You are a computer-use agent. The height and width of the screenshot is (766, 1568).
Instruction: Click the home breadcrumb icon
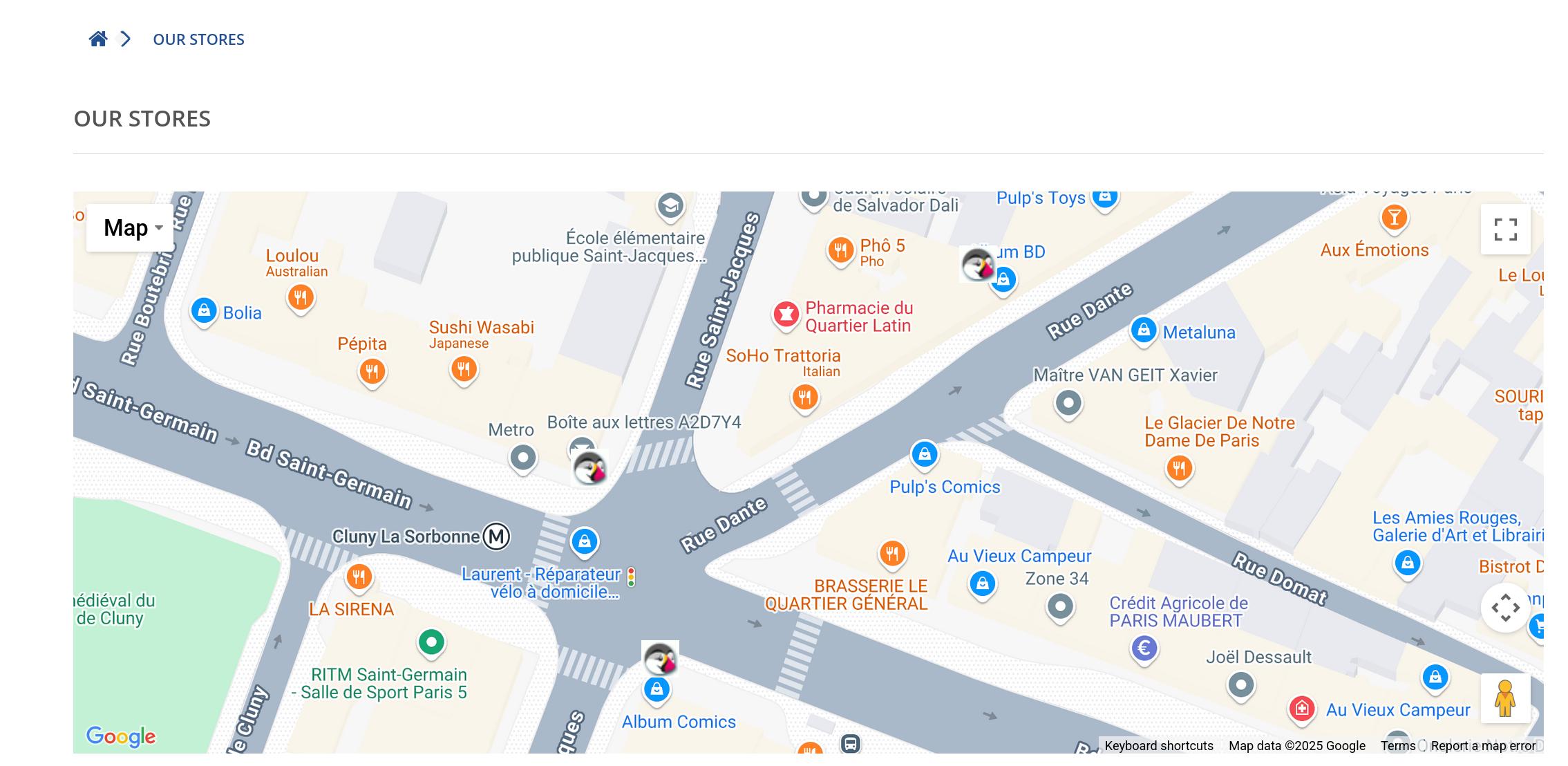point(98,39)
